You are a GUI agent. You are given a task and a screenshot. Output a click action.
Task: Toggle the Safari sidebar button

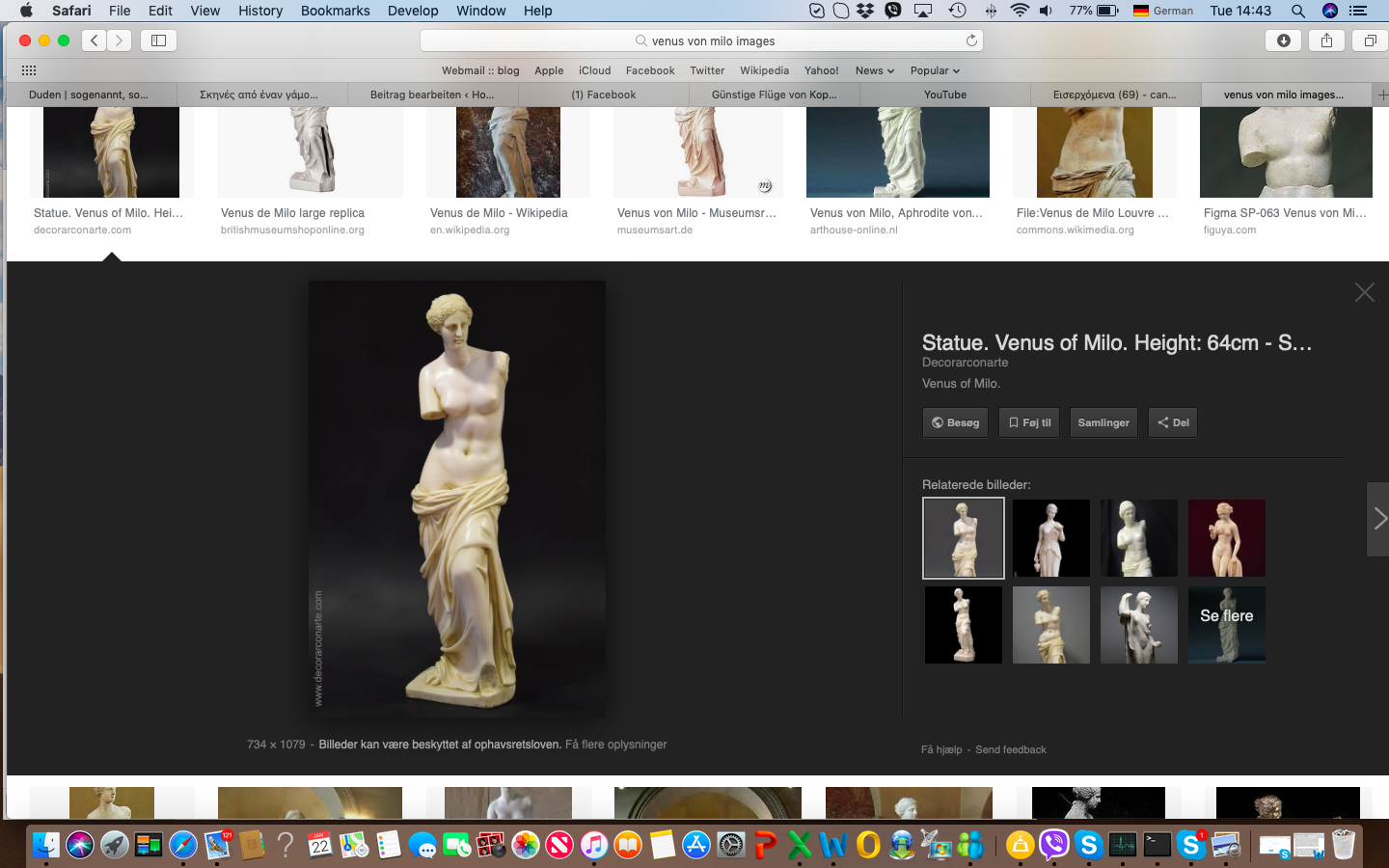(158, 41)
